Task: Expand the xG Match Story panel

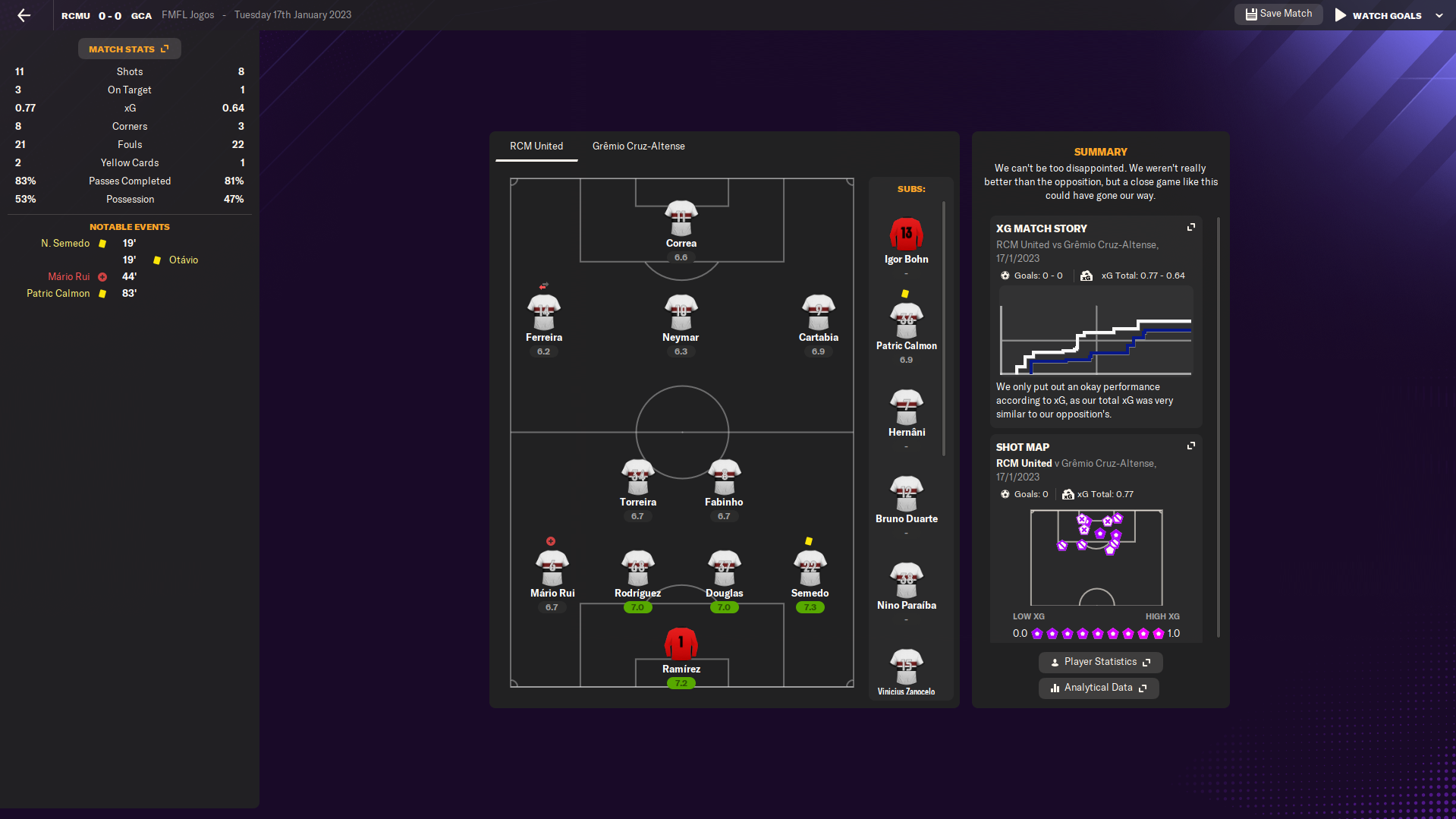Action: pos(1190,228)
